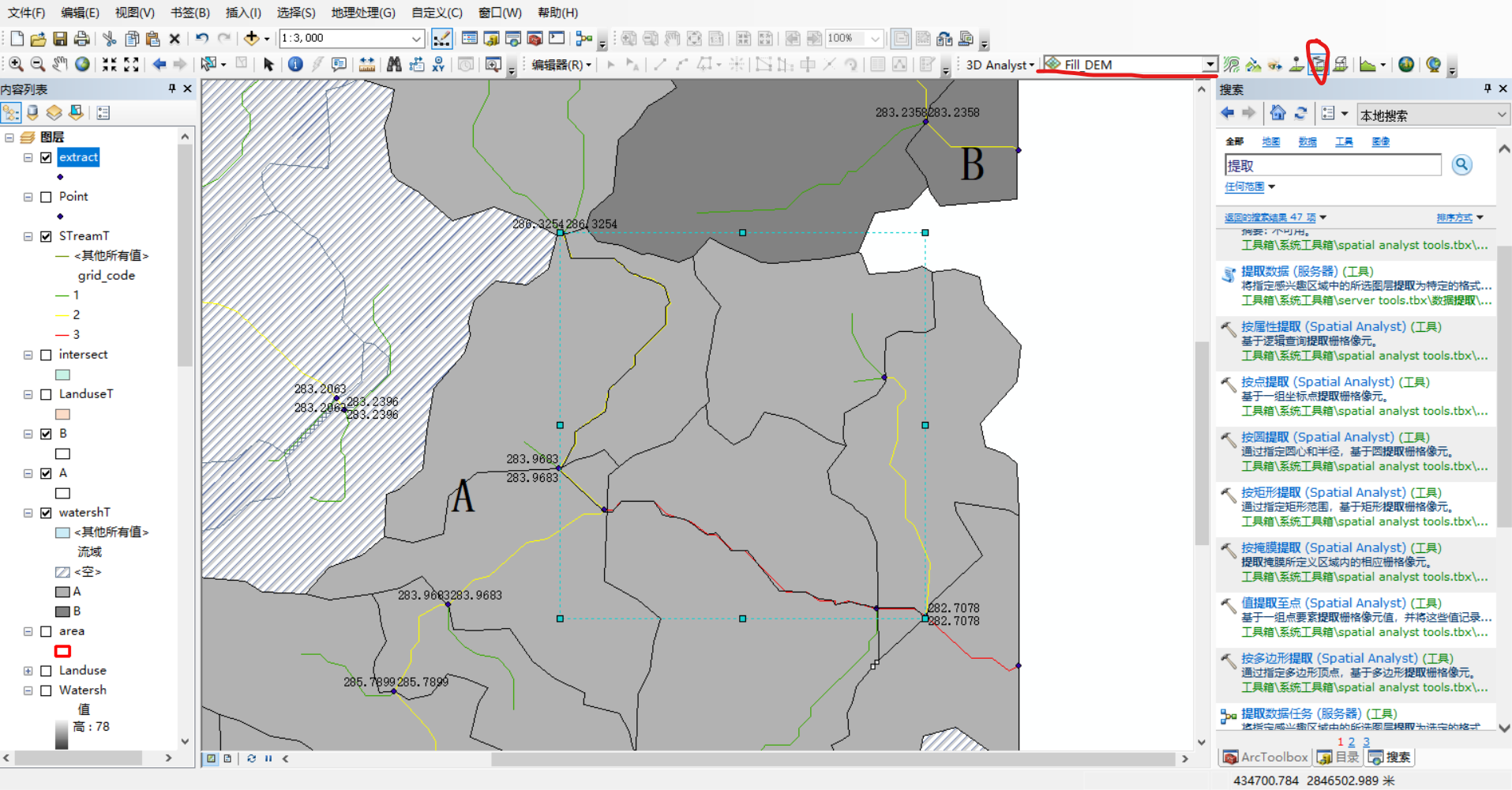Select the Pan hand tool
This screenshot has width=1512, height=790.
click(x=60, y=64)
